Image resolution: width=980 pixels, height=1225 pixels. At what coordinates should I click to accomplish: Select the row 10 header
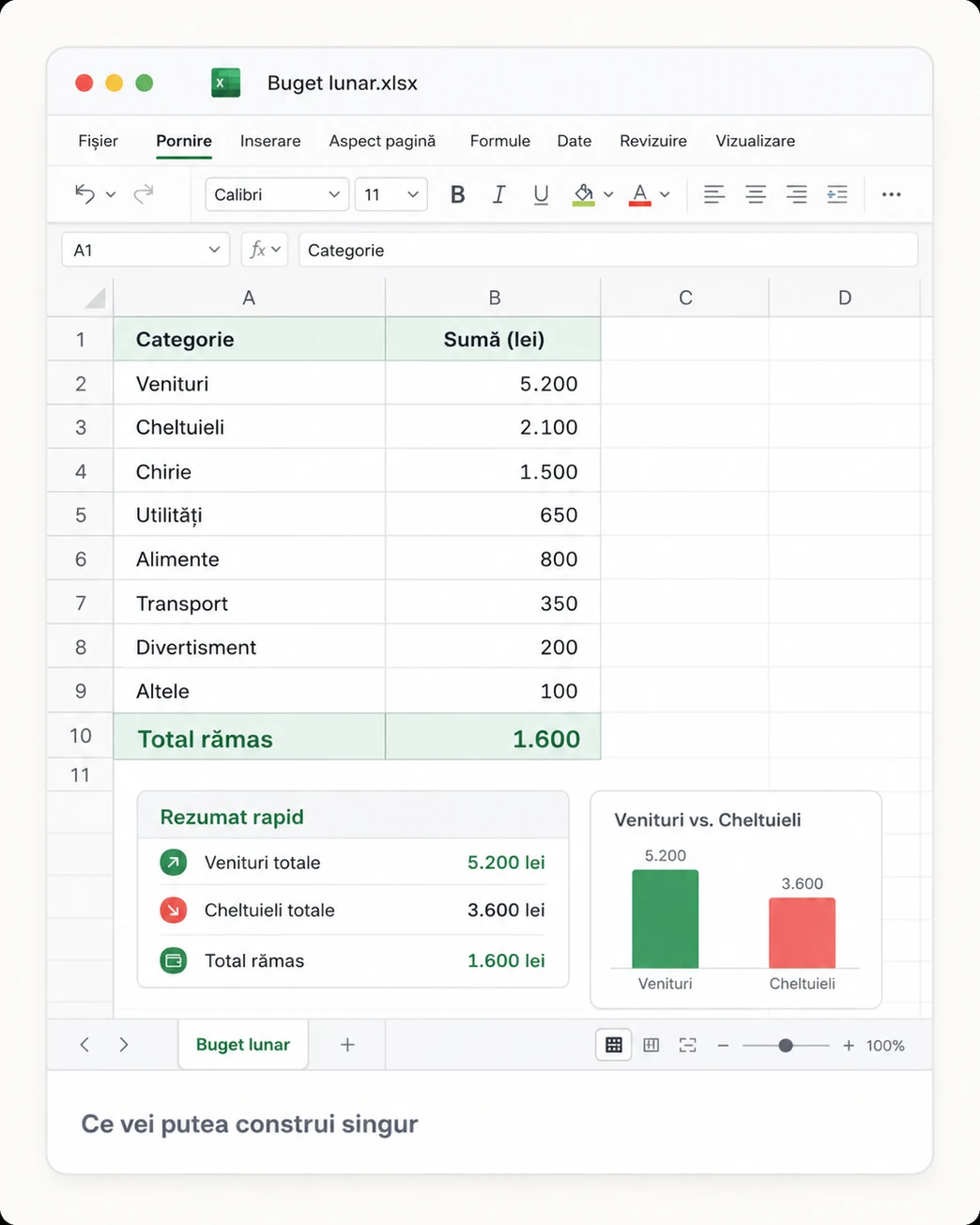pos(81,736)
